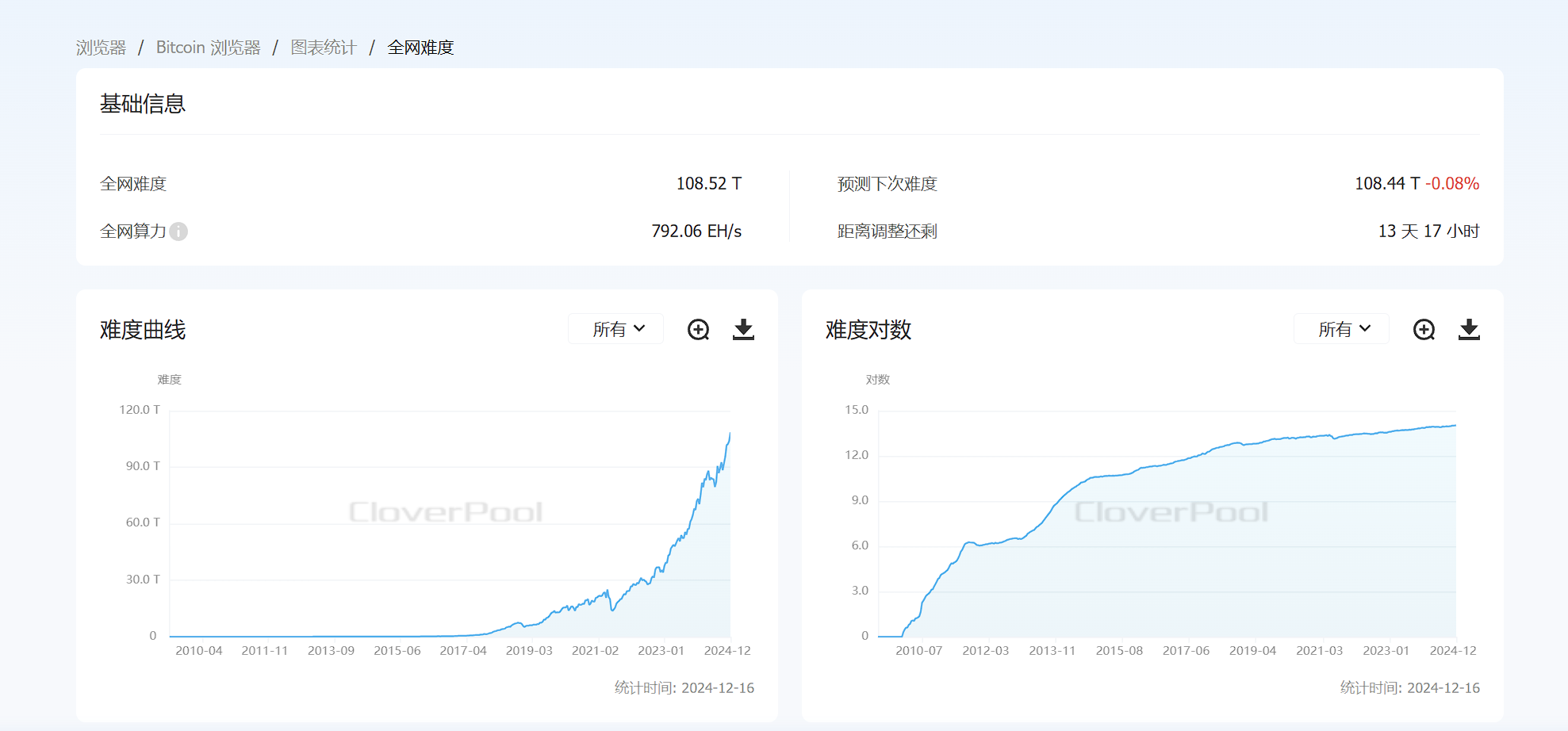Select the 全网难度 breadcrumb item
This screenshot has width=1568, height=731.
(x=420, y=47)
